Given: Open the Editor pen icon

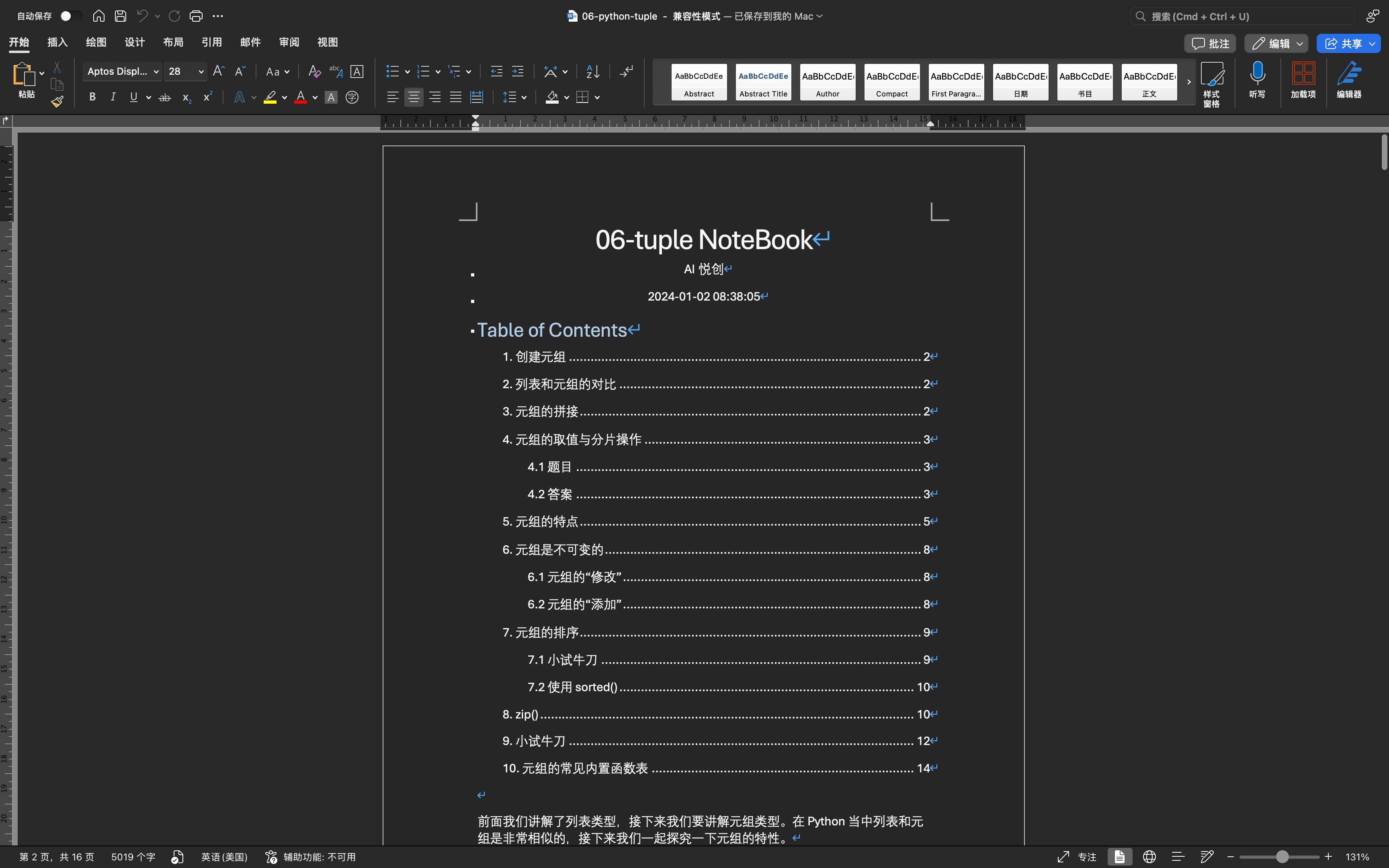Looking at the screenshot, I should coord(1349,74).
